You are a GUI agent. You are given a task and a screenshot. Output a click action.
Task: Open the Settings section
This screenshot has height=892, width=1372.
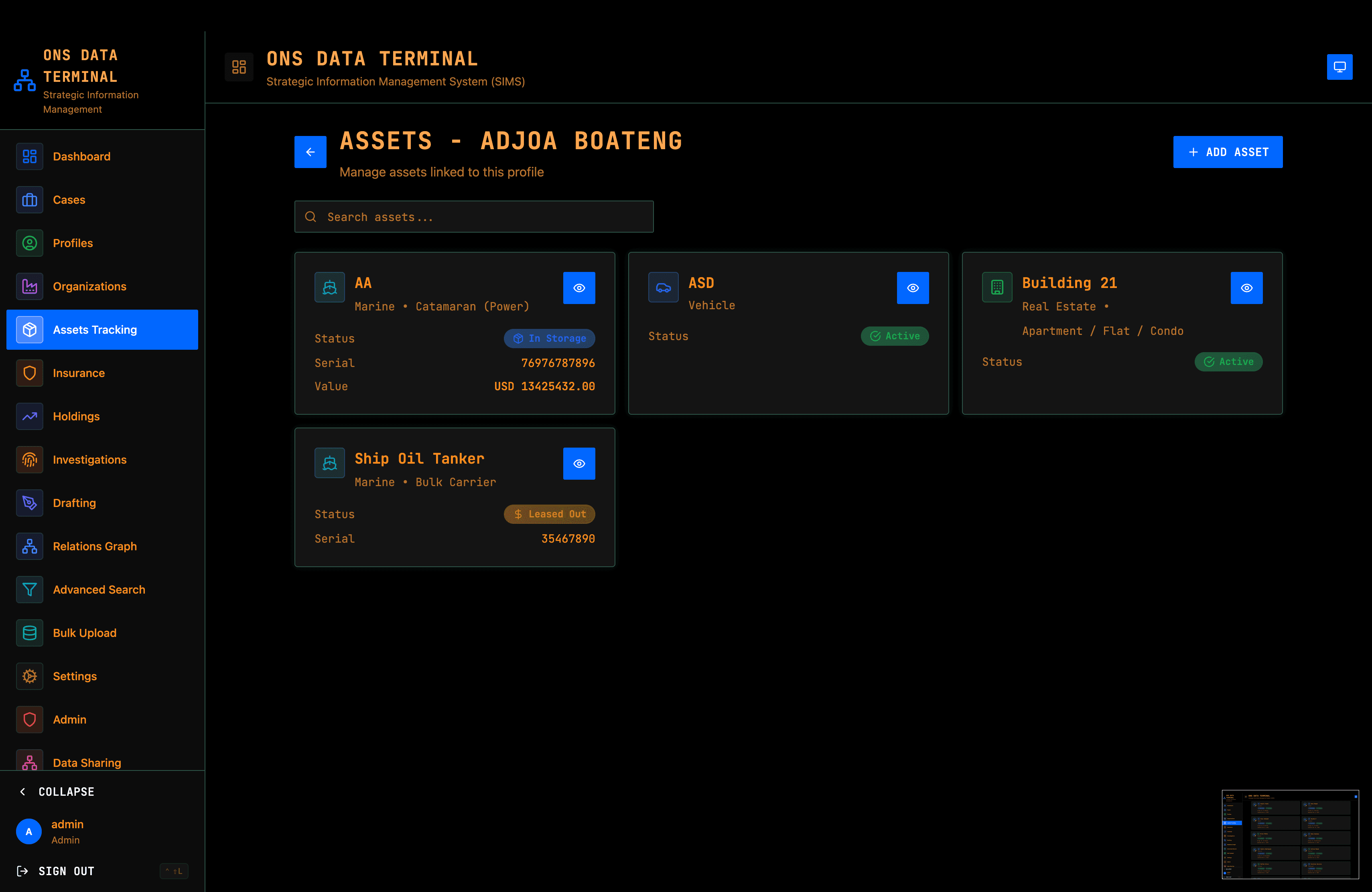(74, 676)
